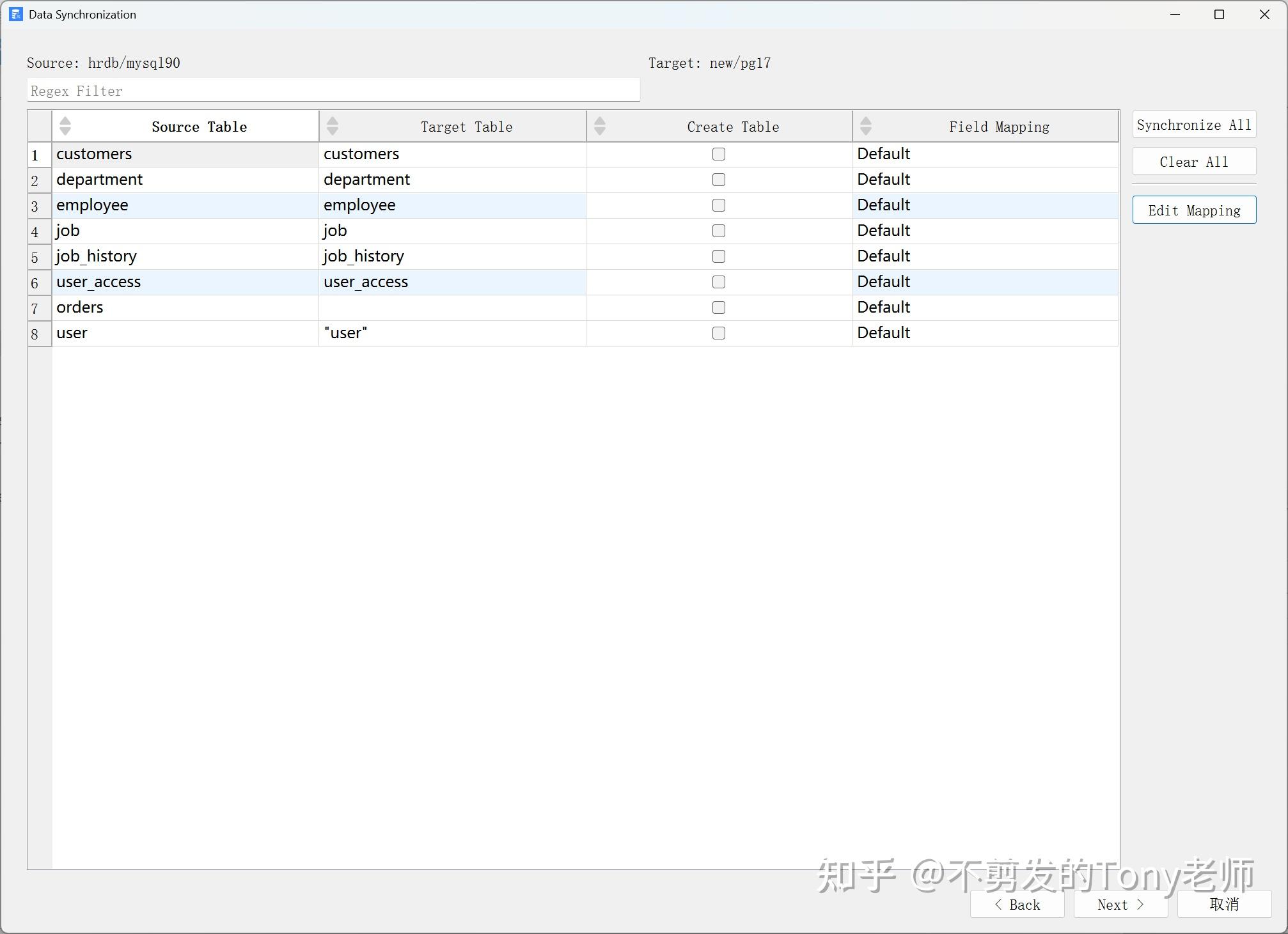This screenshot has height=934, width=1288.
Task: Enable Create Table for customers row
Action: click(718, 154)
